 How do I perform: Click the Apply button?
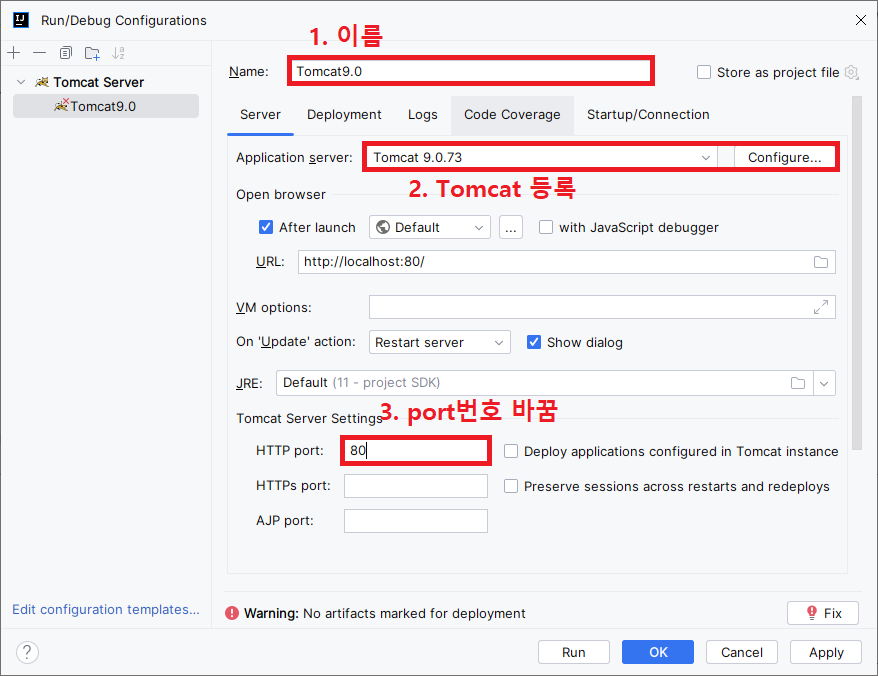point(826,652)
